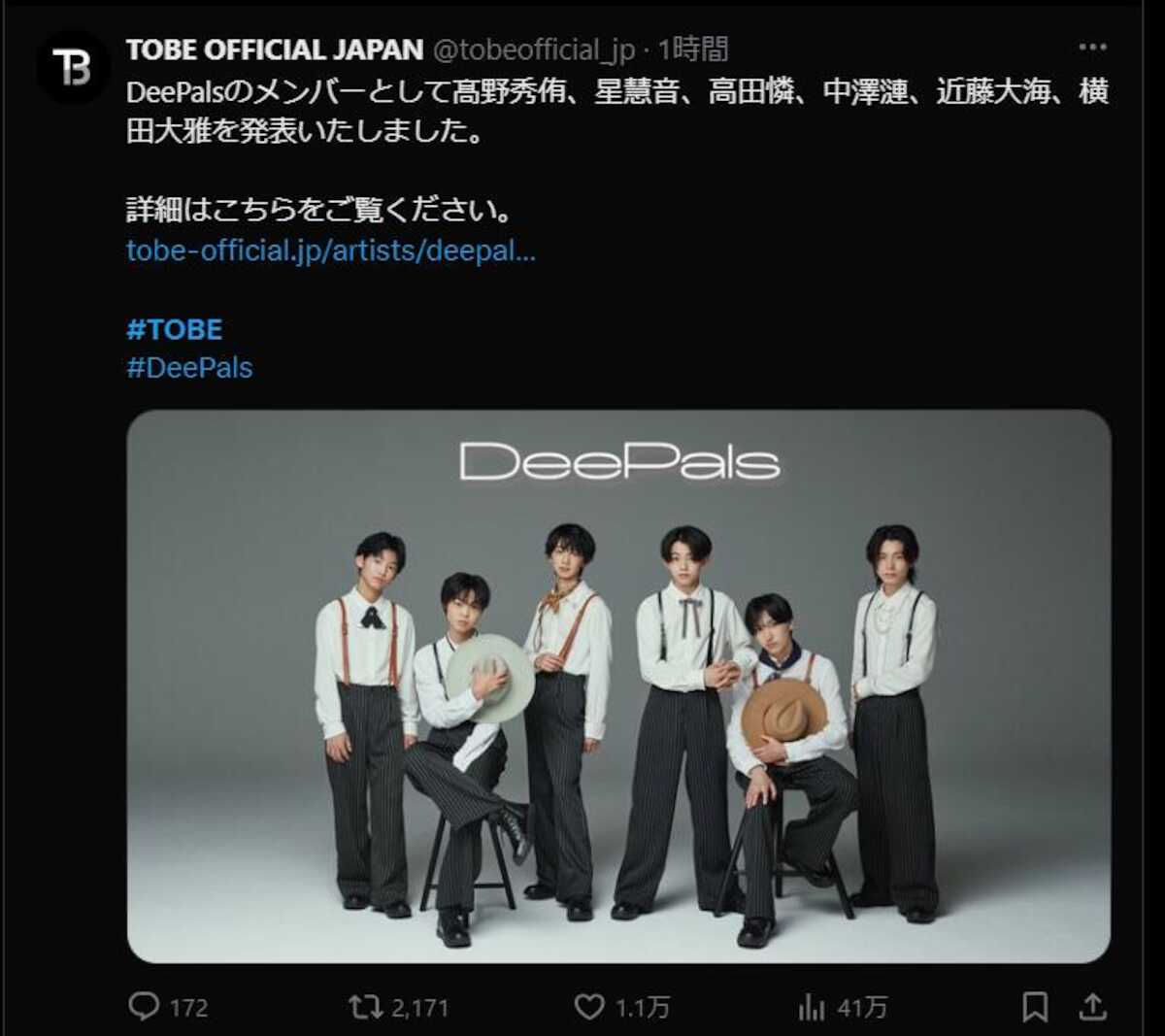
Task: Open the TOBE profile avatar
Action: (x=73, y=67)
